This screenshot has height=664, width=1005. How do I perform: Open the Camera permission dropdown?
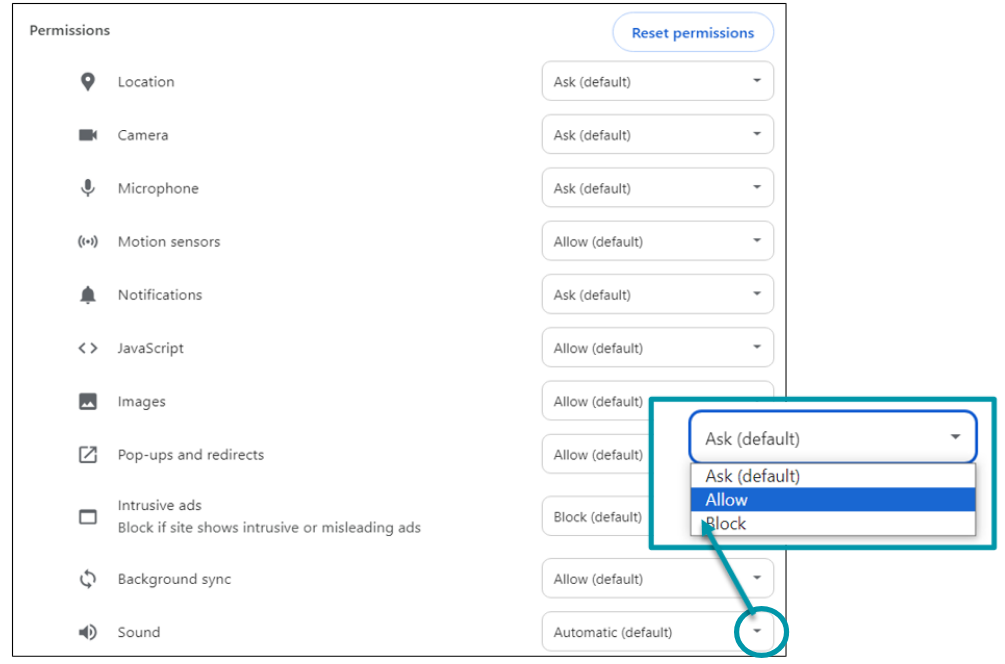click(x=657, y=134)
